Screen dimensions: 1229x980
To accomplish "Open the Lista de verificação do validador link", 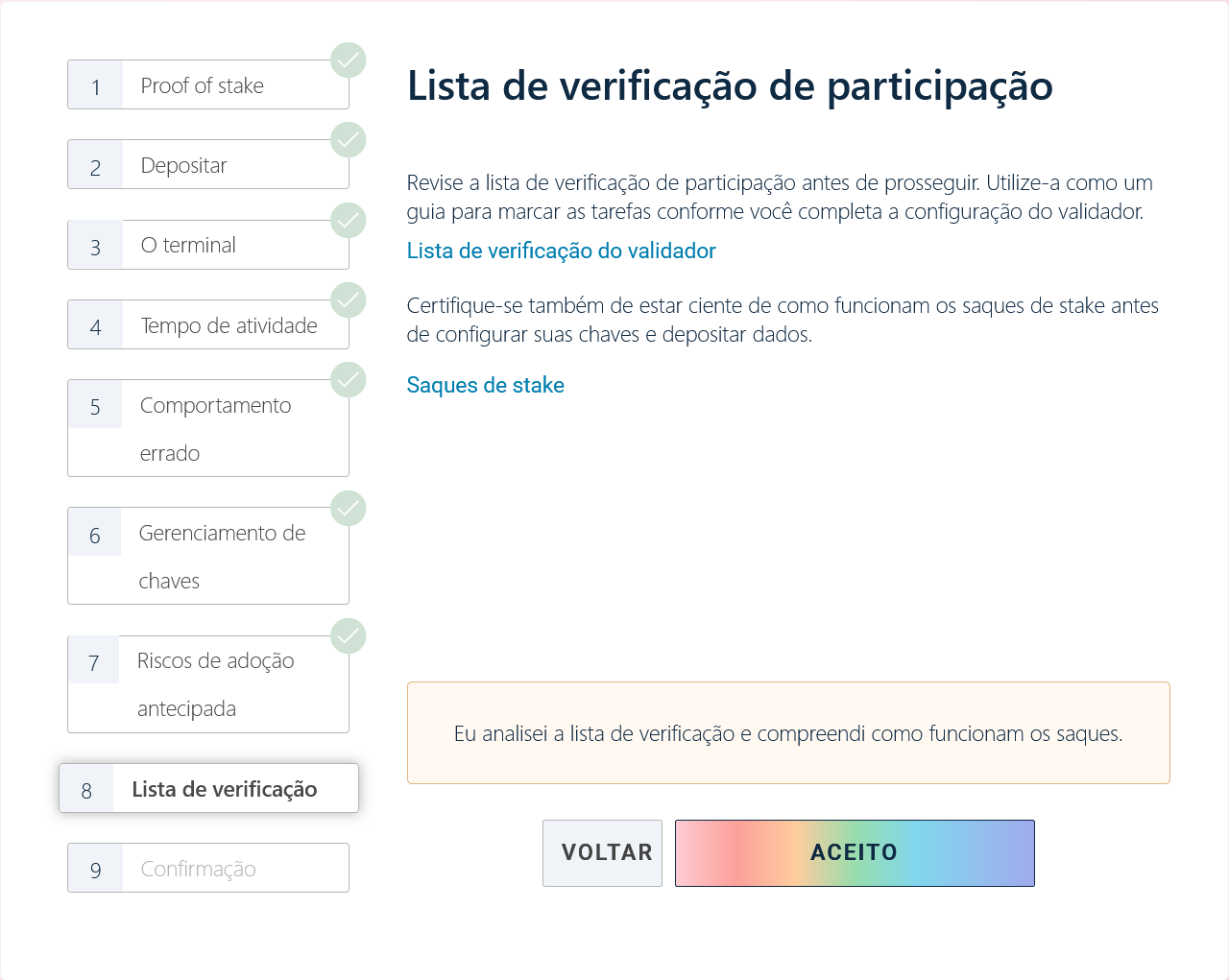I will point(561,251).
